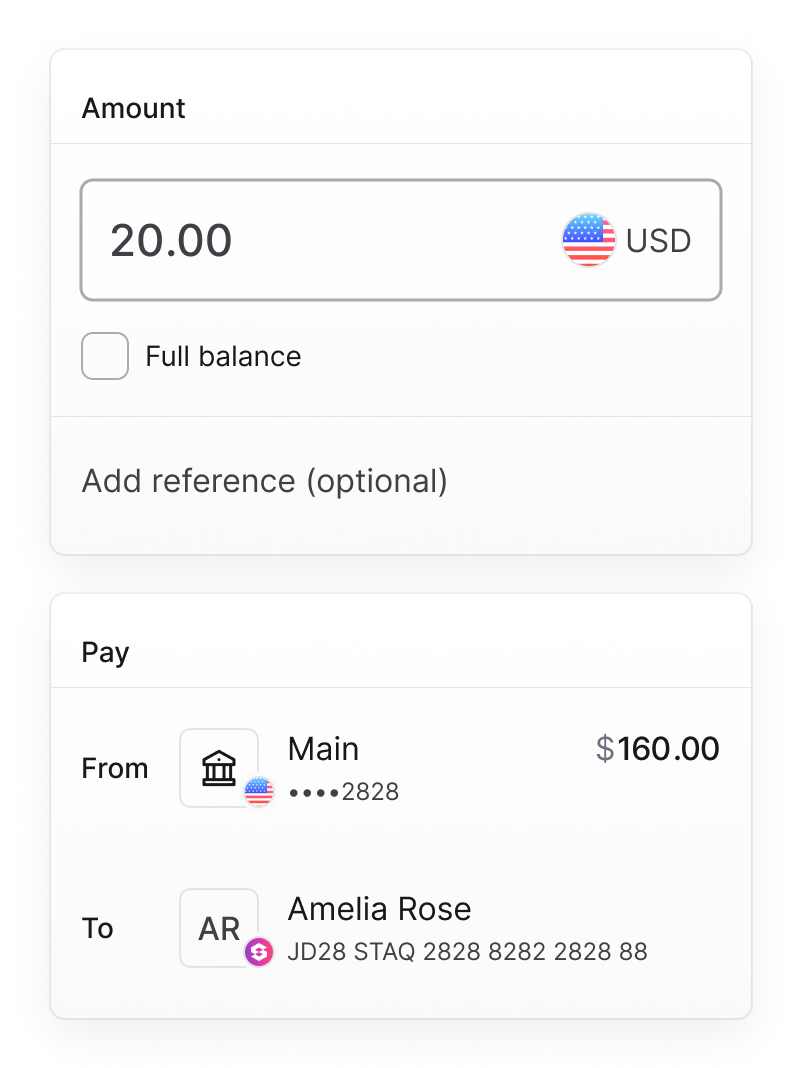Click the To label

coord(98,928)
